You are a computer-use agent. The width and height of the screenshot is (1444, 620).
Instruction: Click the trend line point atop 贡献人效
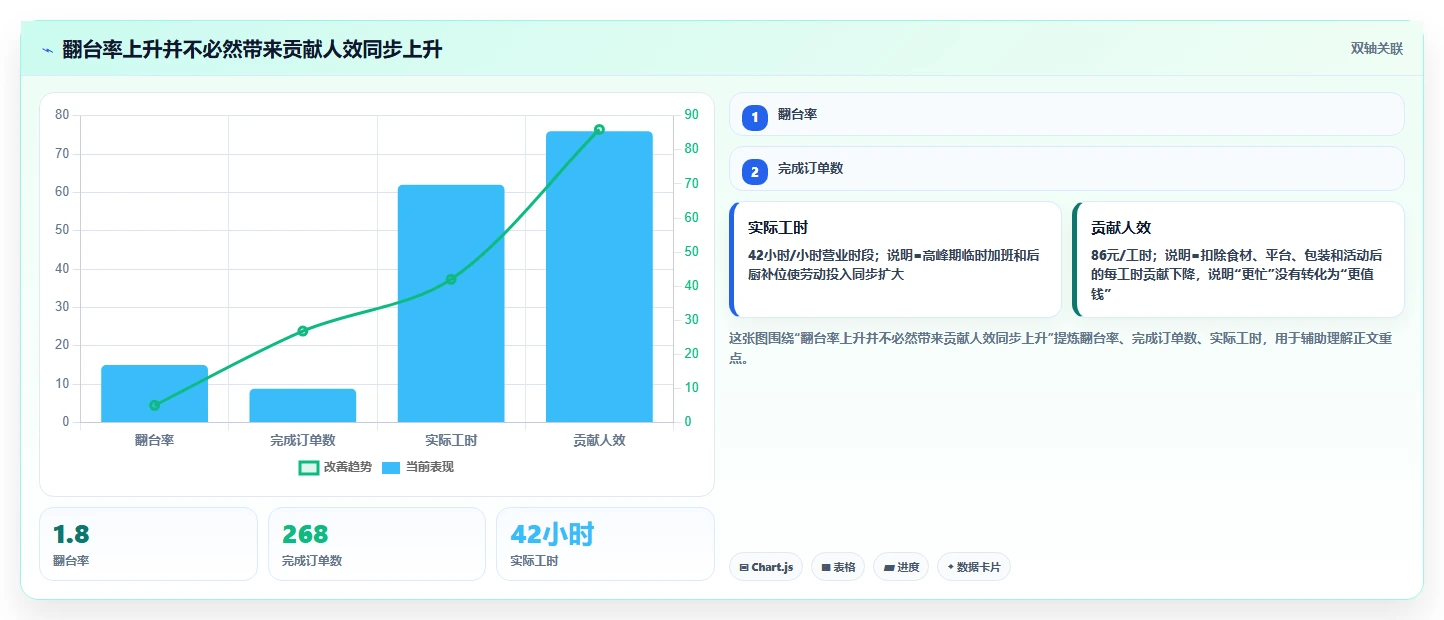[599, 129]
